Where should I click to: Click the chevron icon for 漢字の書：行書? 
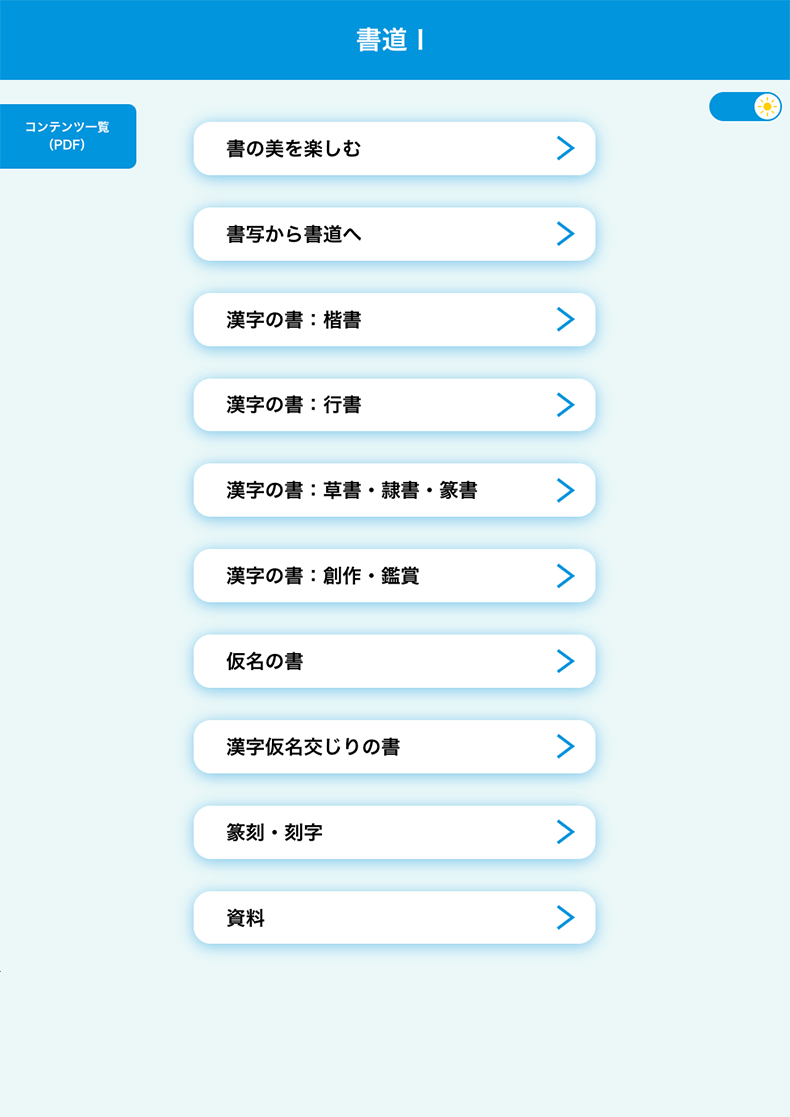click(565, 405)
